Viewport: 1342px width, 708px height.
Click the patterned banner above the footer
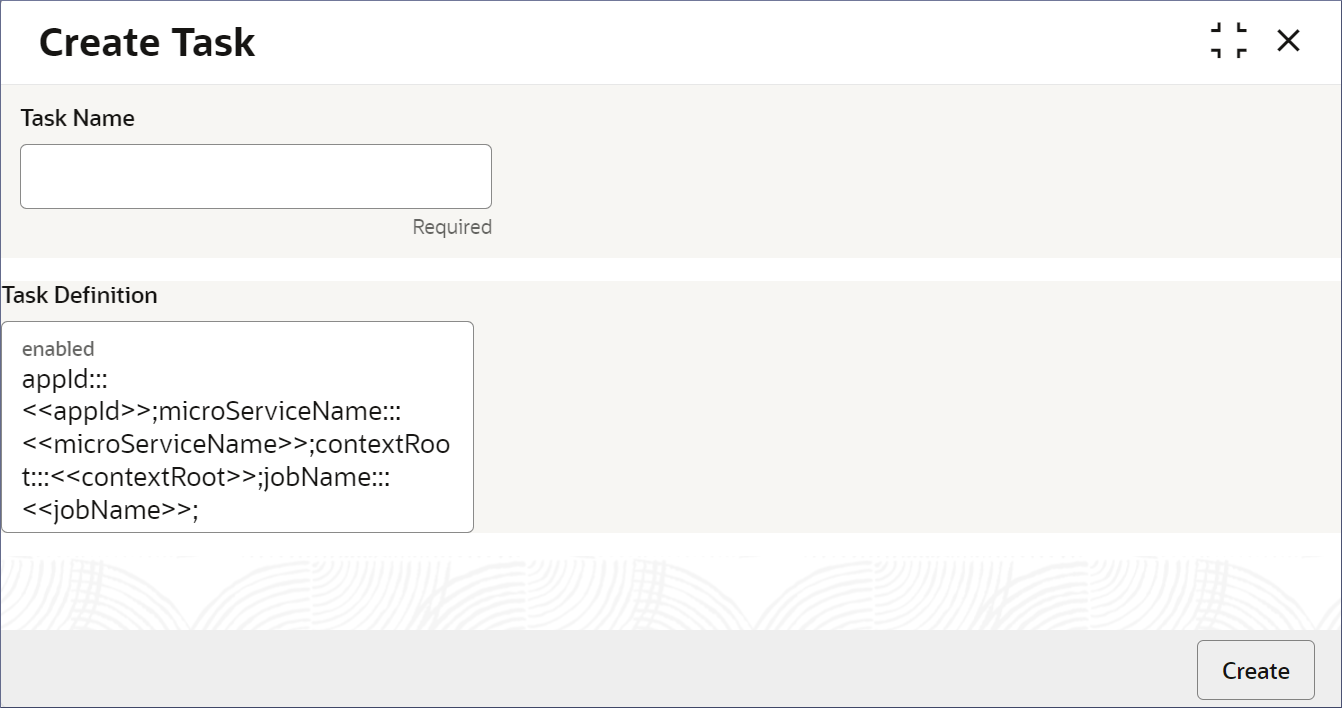671,590
